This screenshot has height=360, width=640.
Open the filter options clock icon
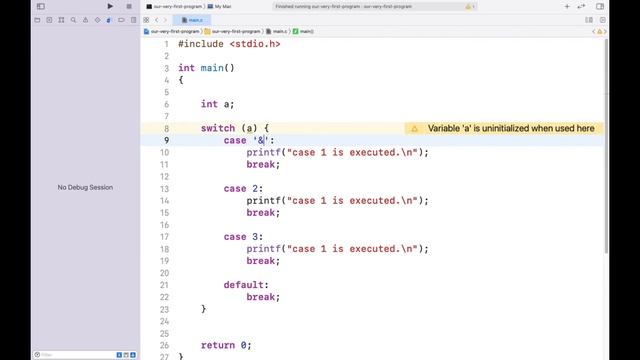click(37, 355)
